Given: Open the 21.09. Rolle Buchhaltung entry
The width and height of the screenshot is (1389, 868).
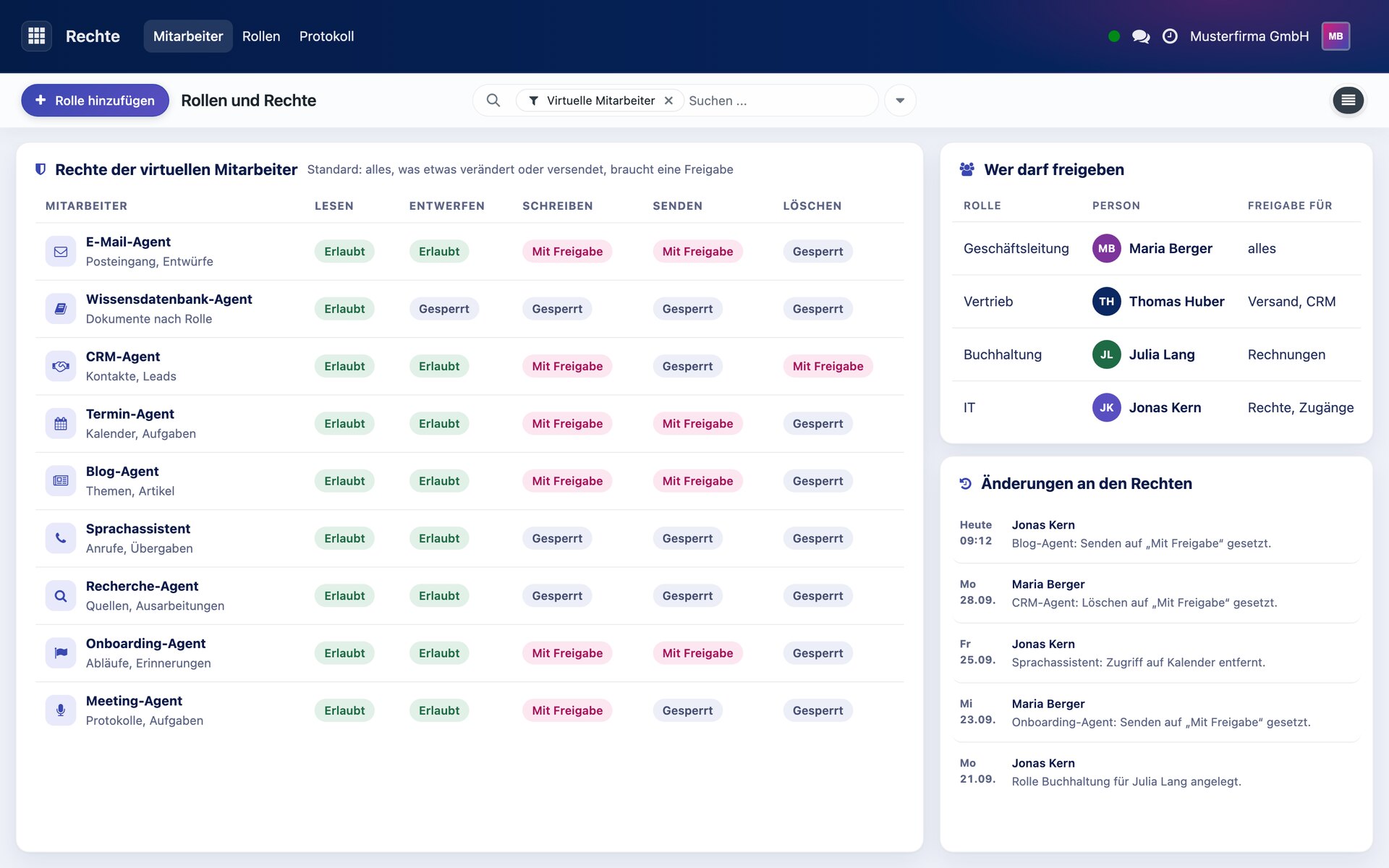Looking at the screenshot, I should click(x=1156, y=773).
